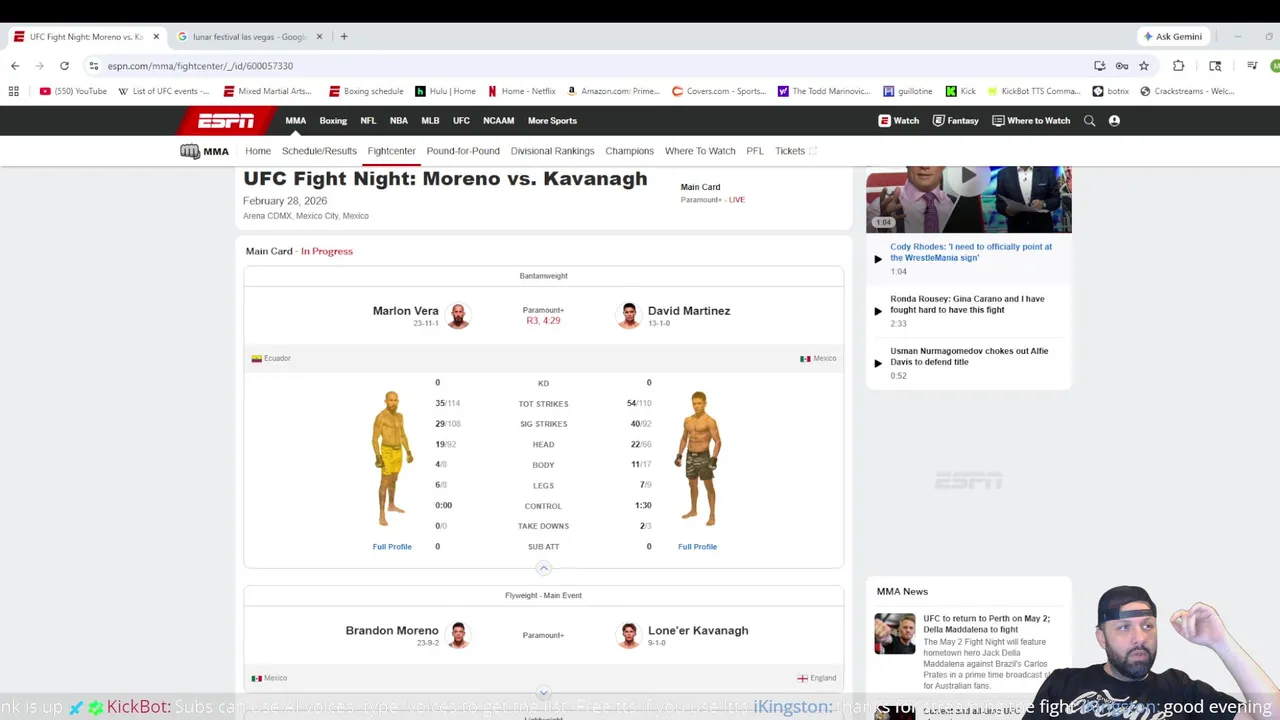
Task: Collapse the Vera vs Martinez fight stats
Action: point(543,568)
